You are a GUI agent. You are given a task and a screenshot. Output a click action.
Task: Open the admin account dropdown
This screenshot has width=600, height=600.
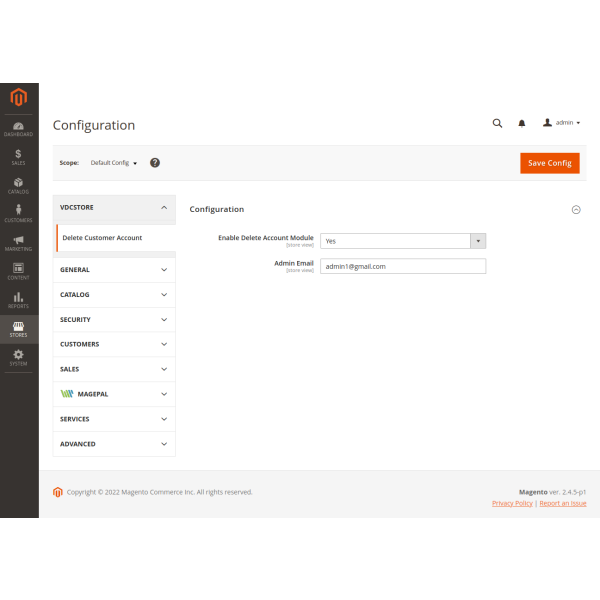tap(562, 123)
